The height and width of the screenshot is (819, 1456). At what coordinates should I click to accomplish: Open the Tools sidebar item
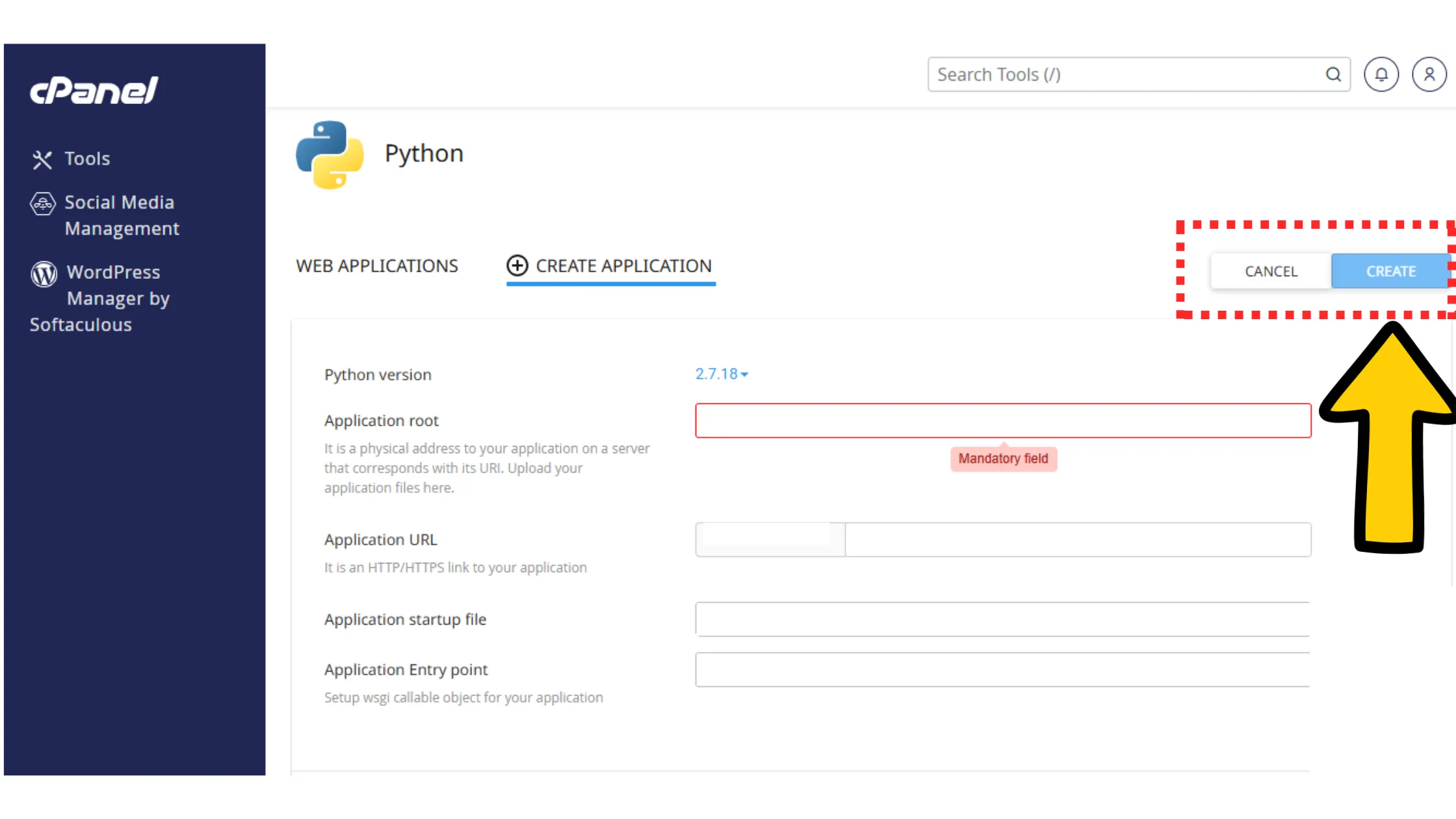(x=71, y=159)
